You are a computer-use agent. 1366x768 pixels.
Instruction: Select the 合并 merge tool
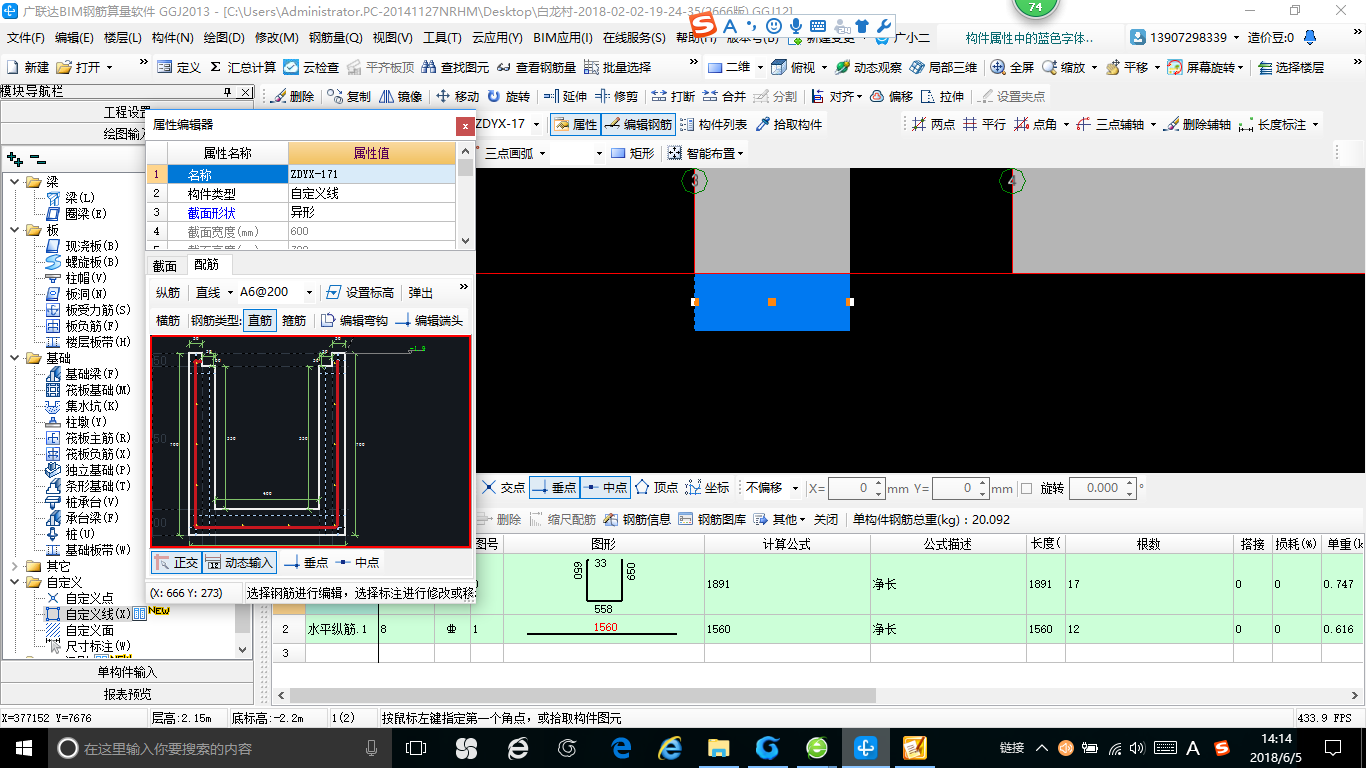724,96
